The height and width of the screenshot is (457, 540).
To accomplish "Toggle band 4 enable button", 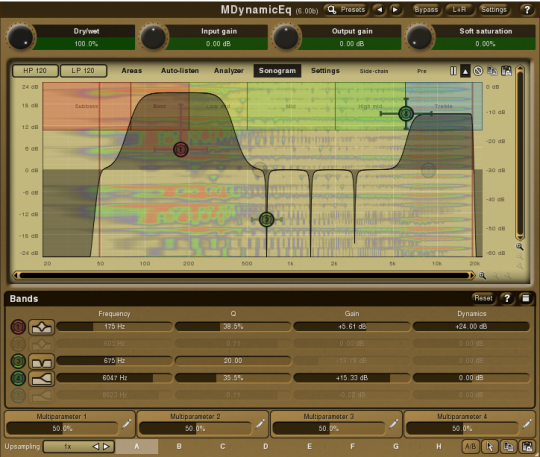I will click(18, 378).
